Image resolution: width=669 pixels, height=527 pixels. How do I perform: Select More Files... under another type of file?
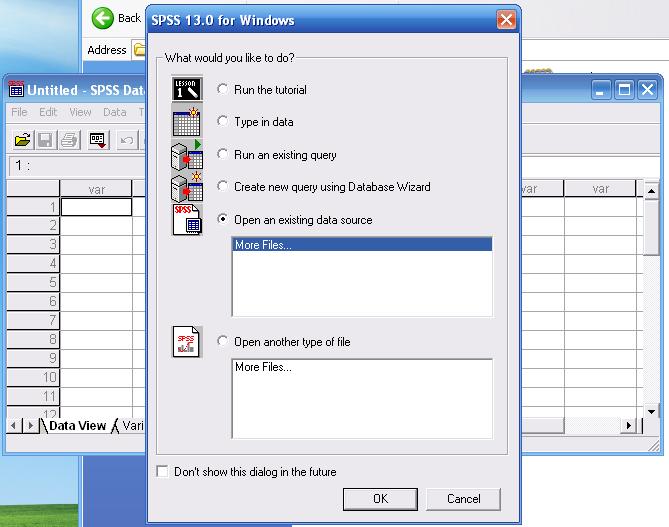coord(362,367)
